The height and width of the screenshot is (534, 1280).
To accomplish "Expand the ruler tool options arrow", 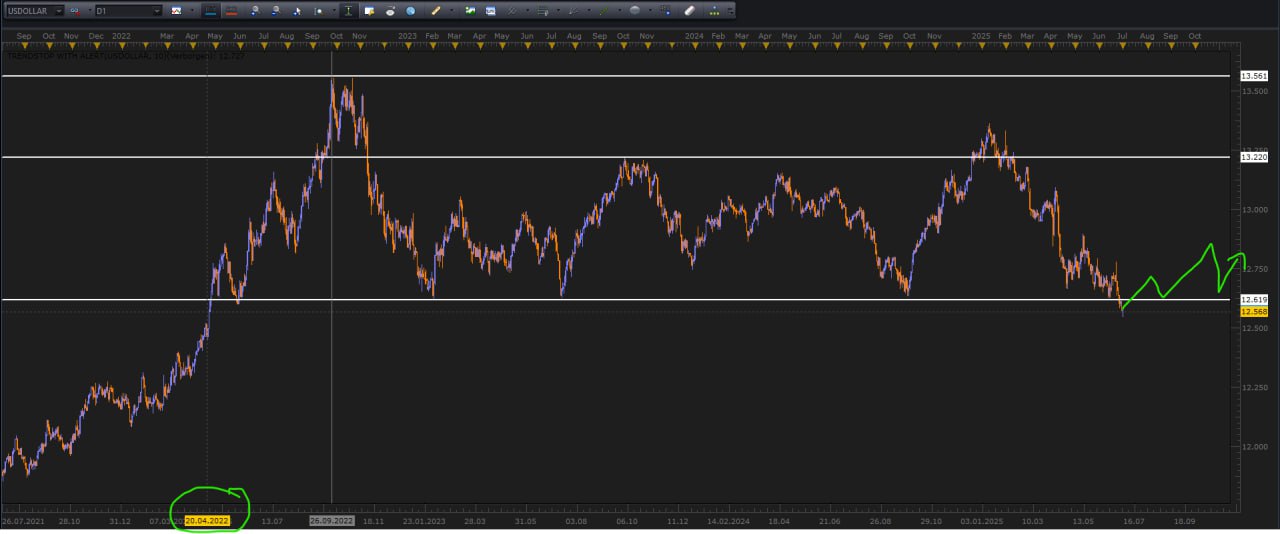I will [451, 10].
